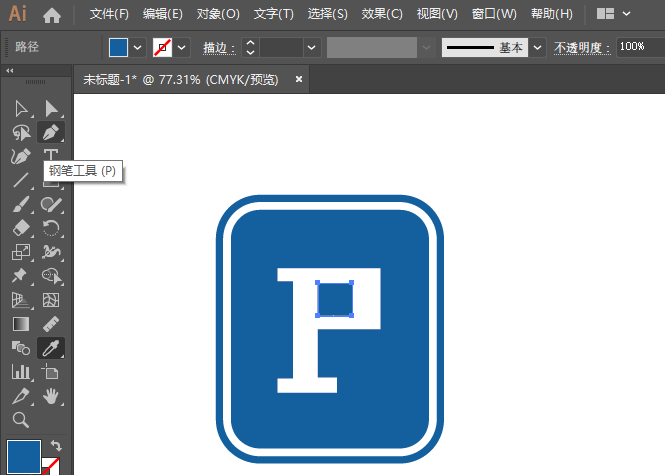Select the Zoom magnifier tool
The image size is (665, 475).
pyautogui.click(x=20, y=420)
